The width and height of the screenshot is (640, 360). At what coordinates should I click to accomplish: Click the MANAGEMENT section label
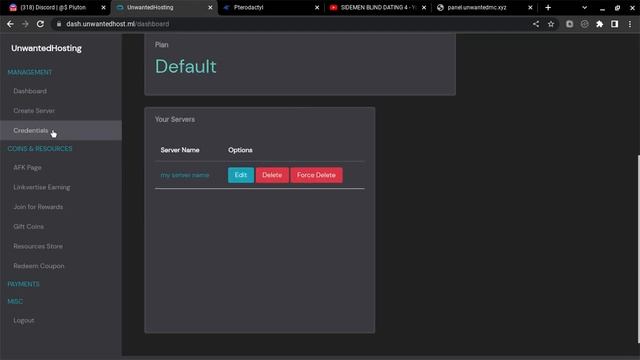point(30,72)
